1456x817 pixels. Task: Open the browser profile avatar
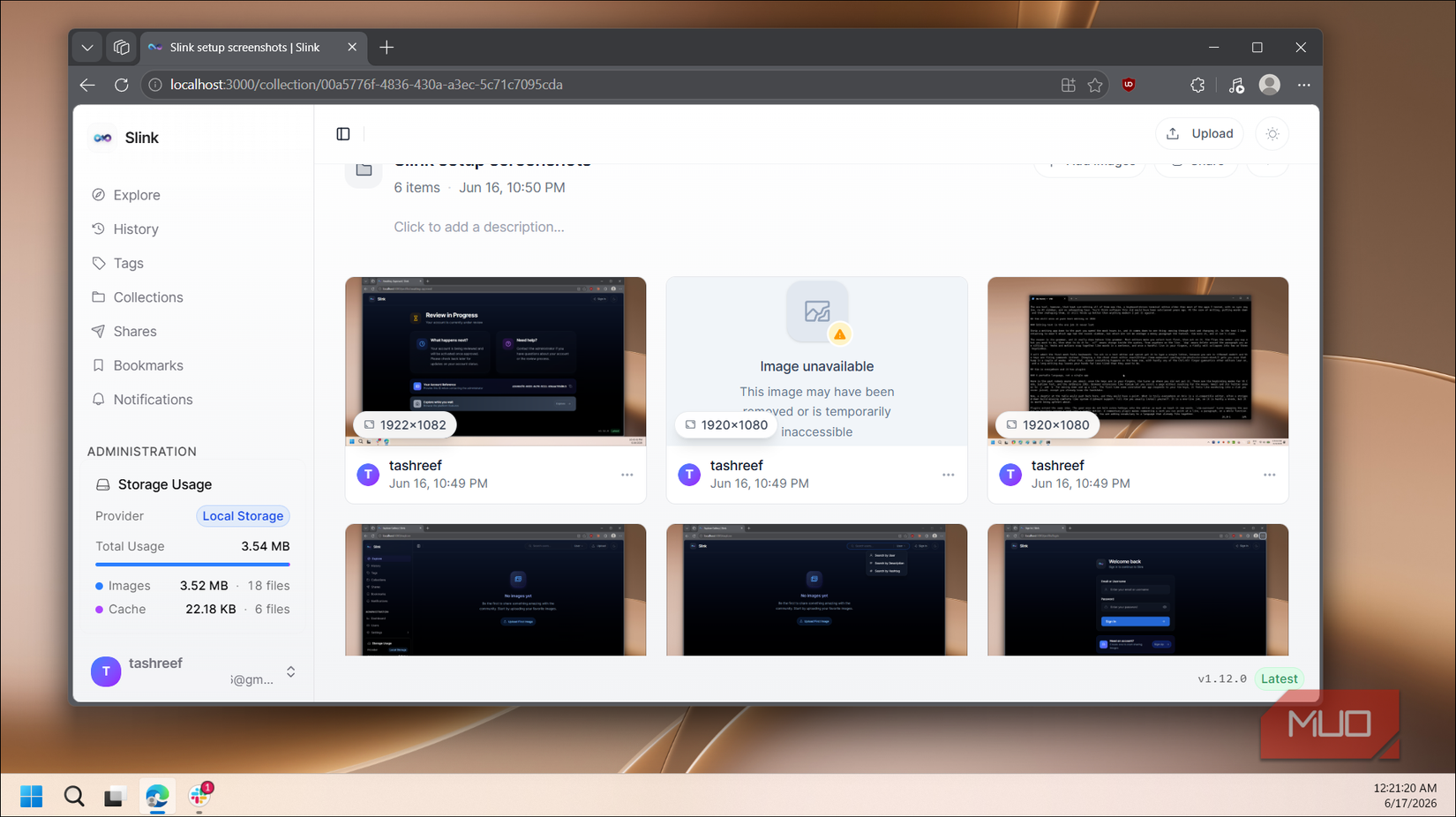[x=1269, y=85]
